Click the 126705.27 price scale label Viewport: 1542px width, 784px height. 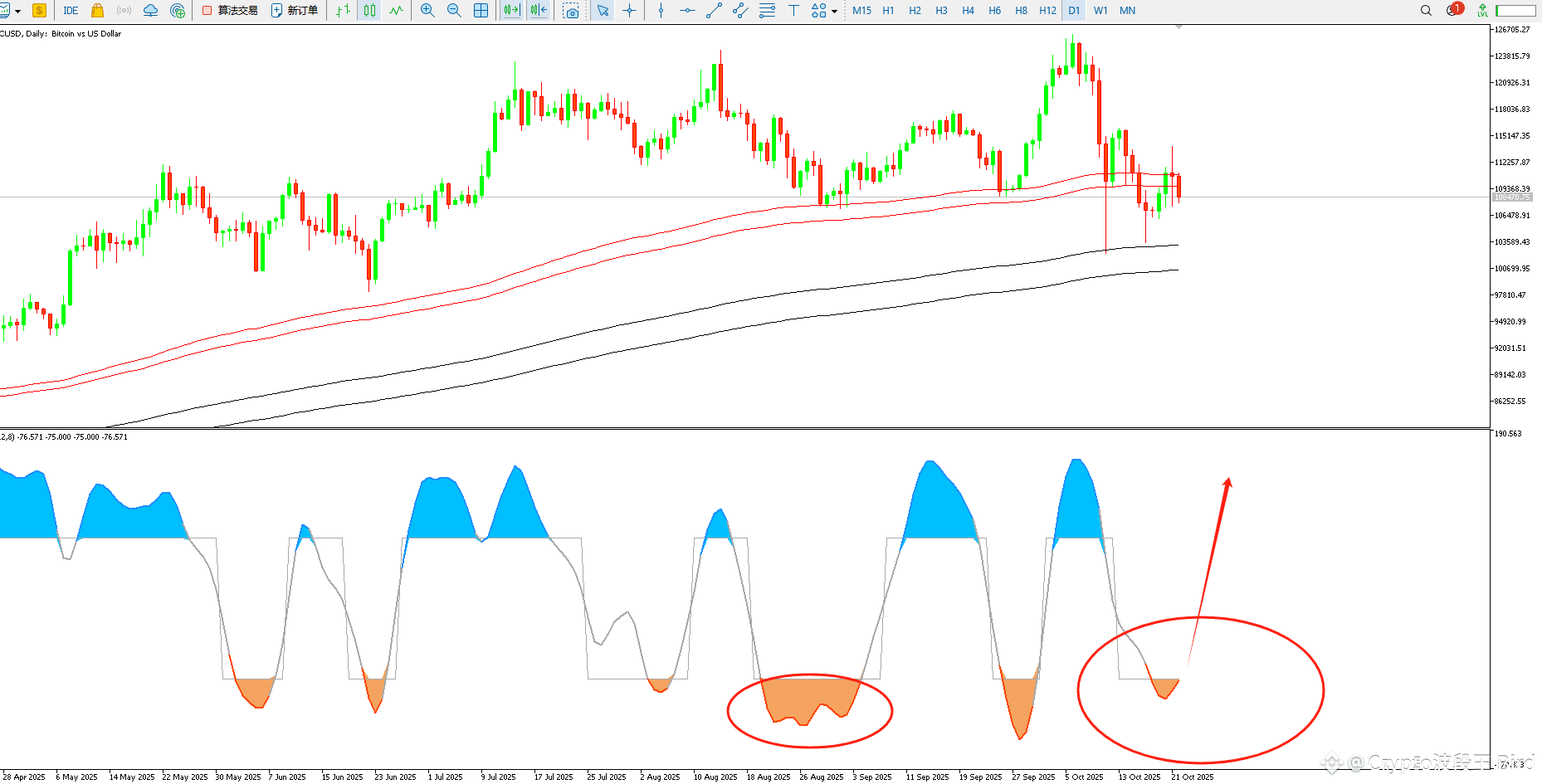(x=1512, y=30)
